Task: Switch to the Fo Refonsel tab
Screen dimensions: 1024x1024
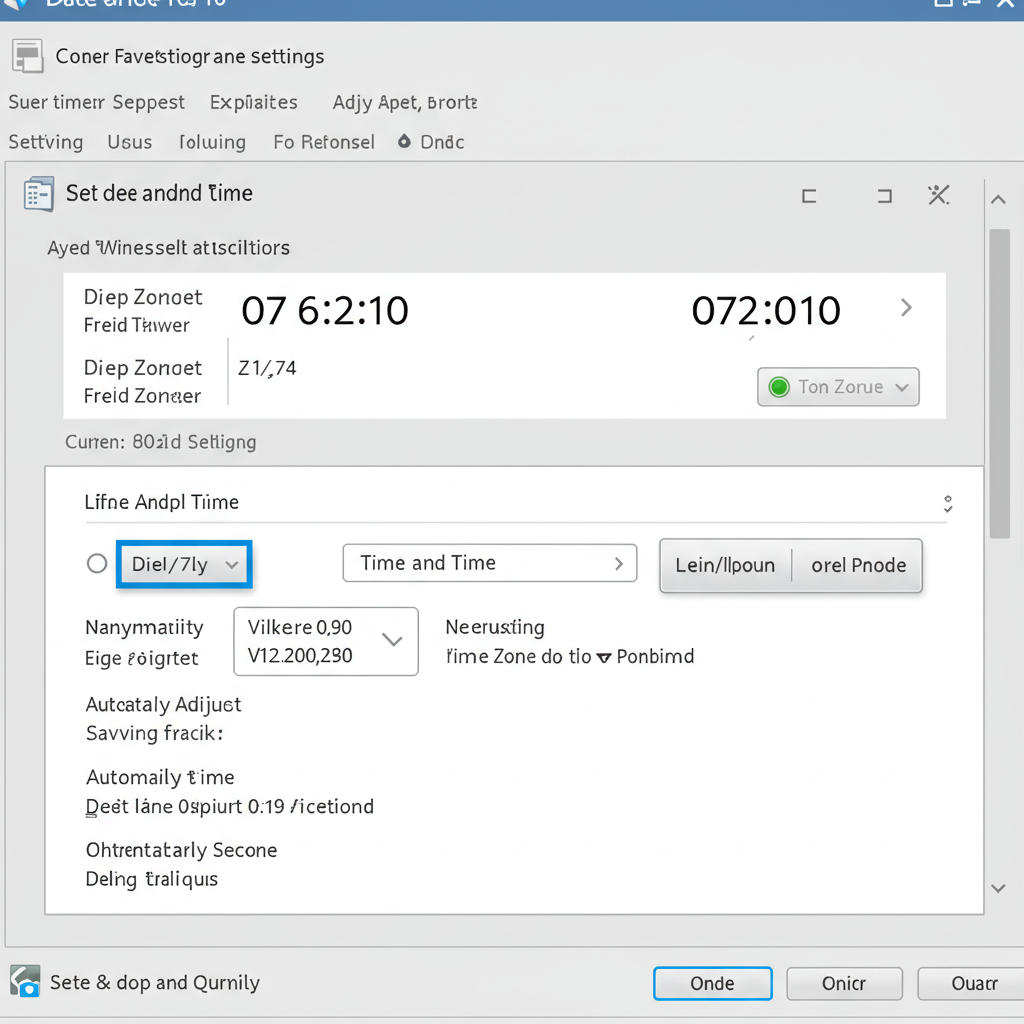Action: 324,142
